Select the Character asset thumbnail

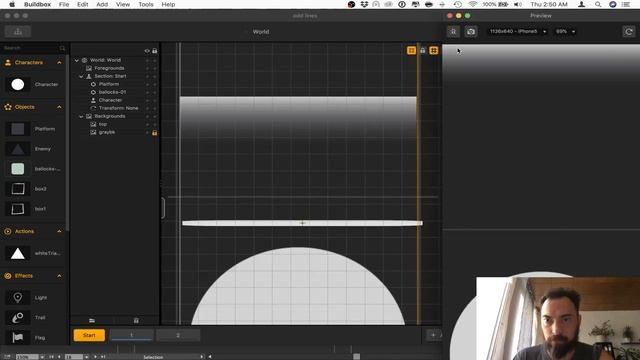[18, 84]
